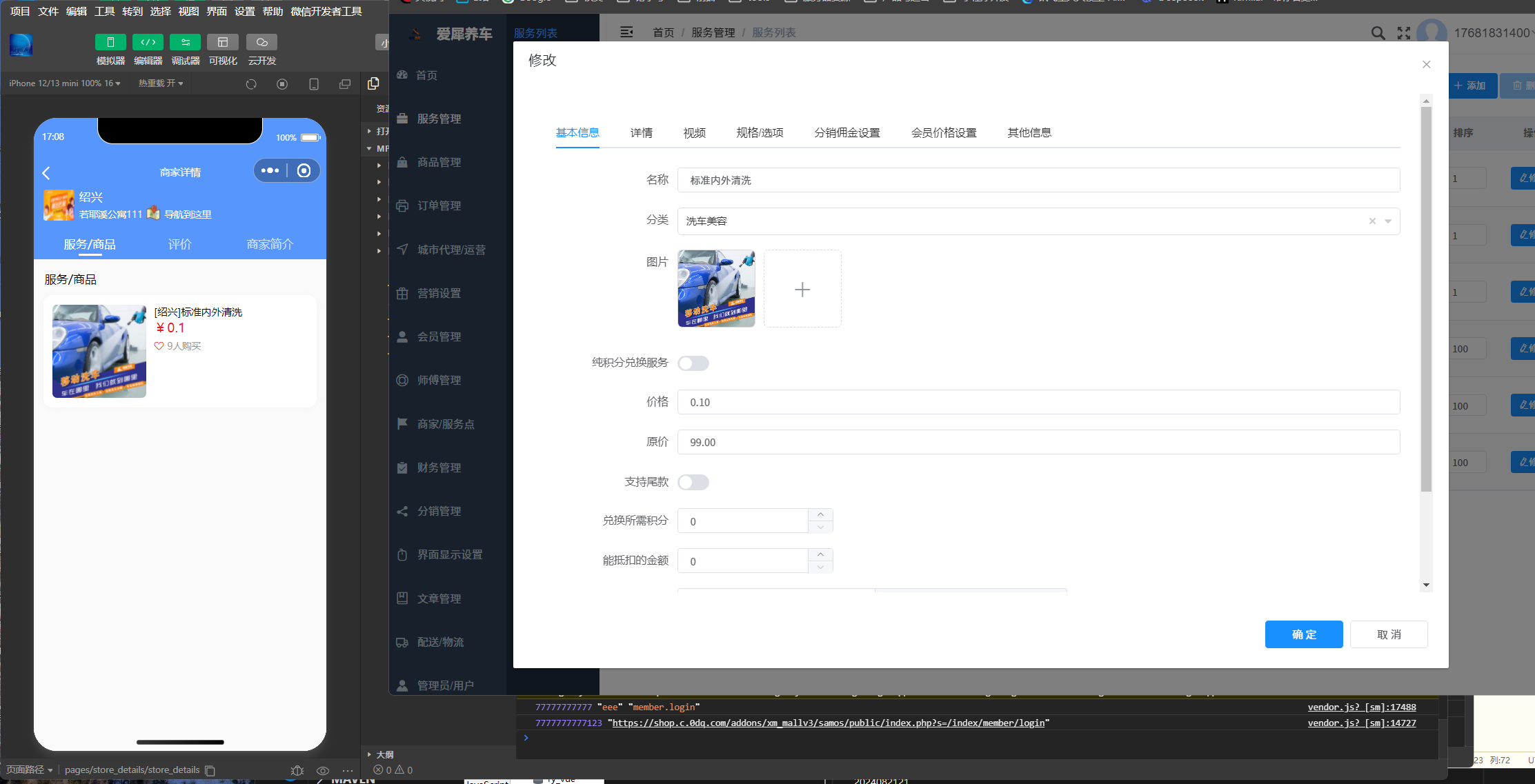The height and width of the screenshot is (784, 1535).
Task: Click the 价格 input field
Action: [x=1038, y=402]
